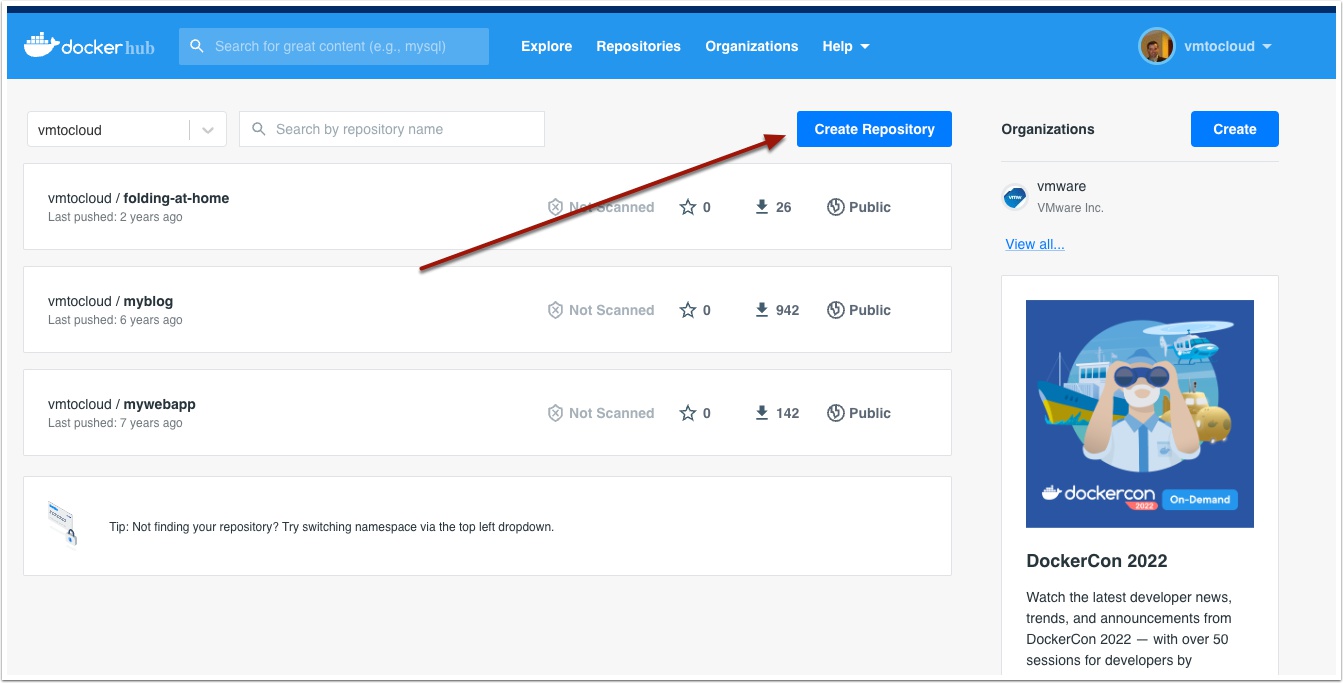The image size is (1343, 683).
Task: Click the Not Scanned shield icon for folding-at-home
Action: click(555, 207)
